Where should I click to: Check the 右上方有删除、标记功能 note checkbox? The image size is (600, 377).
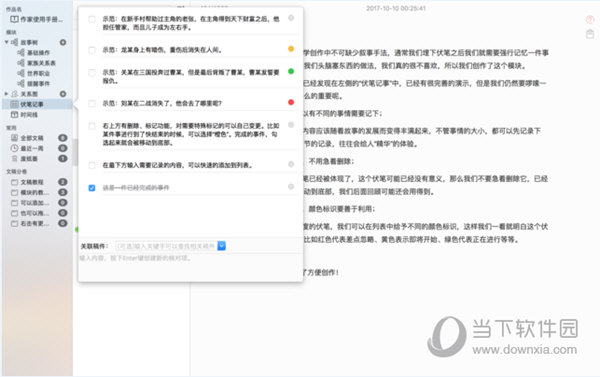(92, 126)
